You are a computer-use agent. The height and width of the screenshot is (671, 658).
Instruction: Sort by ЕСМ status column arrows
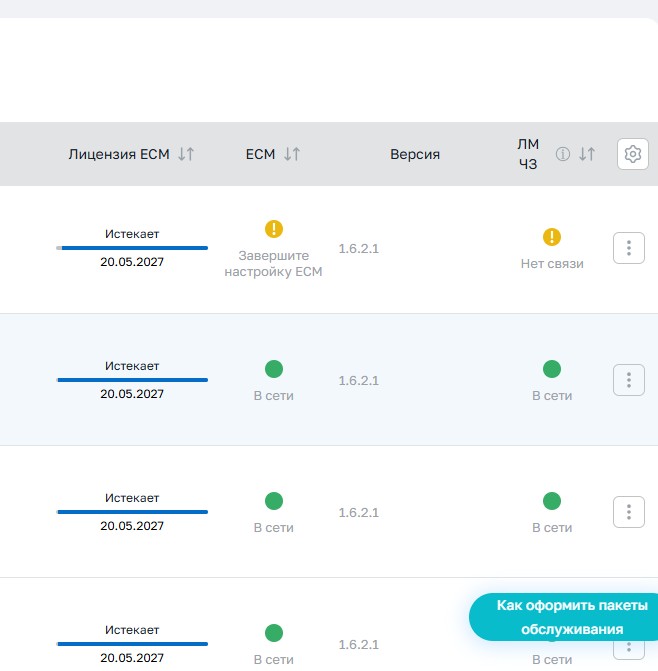pyautogui.click(x=292, y=154)
